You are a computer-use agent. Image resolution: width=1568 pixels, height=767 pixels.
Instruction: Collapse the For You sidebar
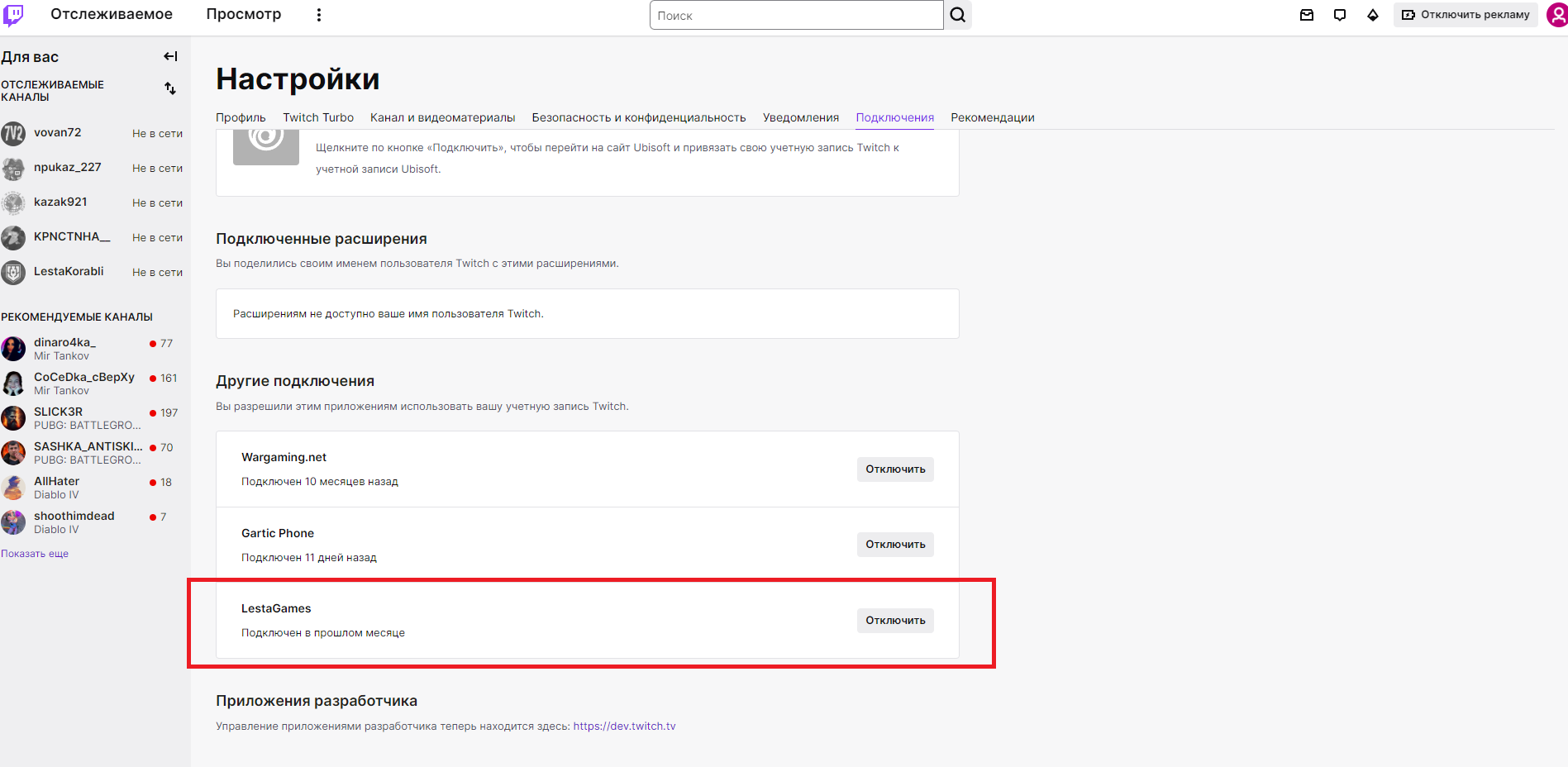click(x=170, y=56)
